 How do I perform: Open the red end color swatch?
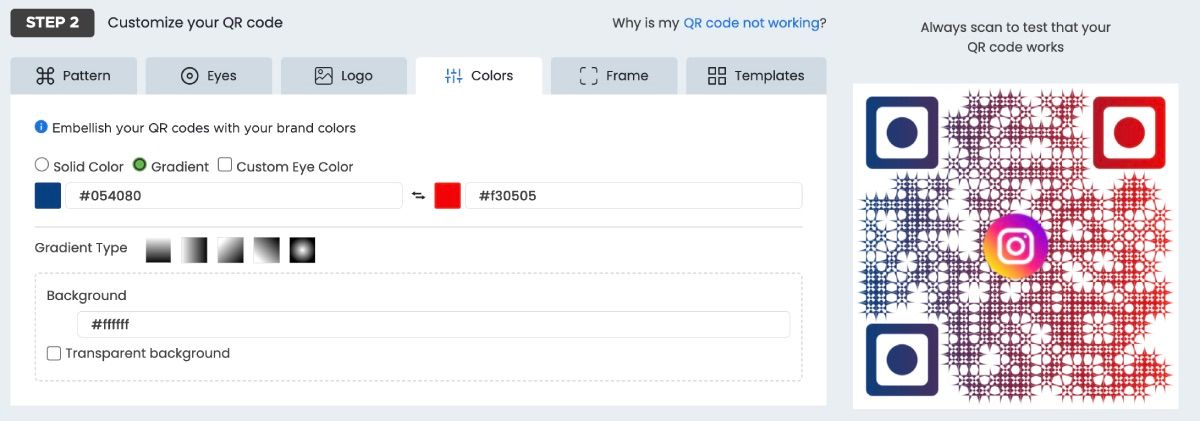point(447,196)
